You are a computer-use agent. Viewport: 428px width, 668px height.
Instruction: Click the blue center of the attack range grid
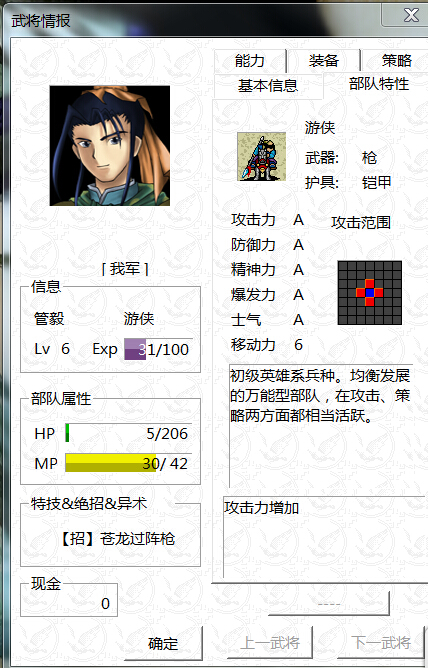pos(370,293)
